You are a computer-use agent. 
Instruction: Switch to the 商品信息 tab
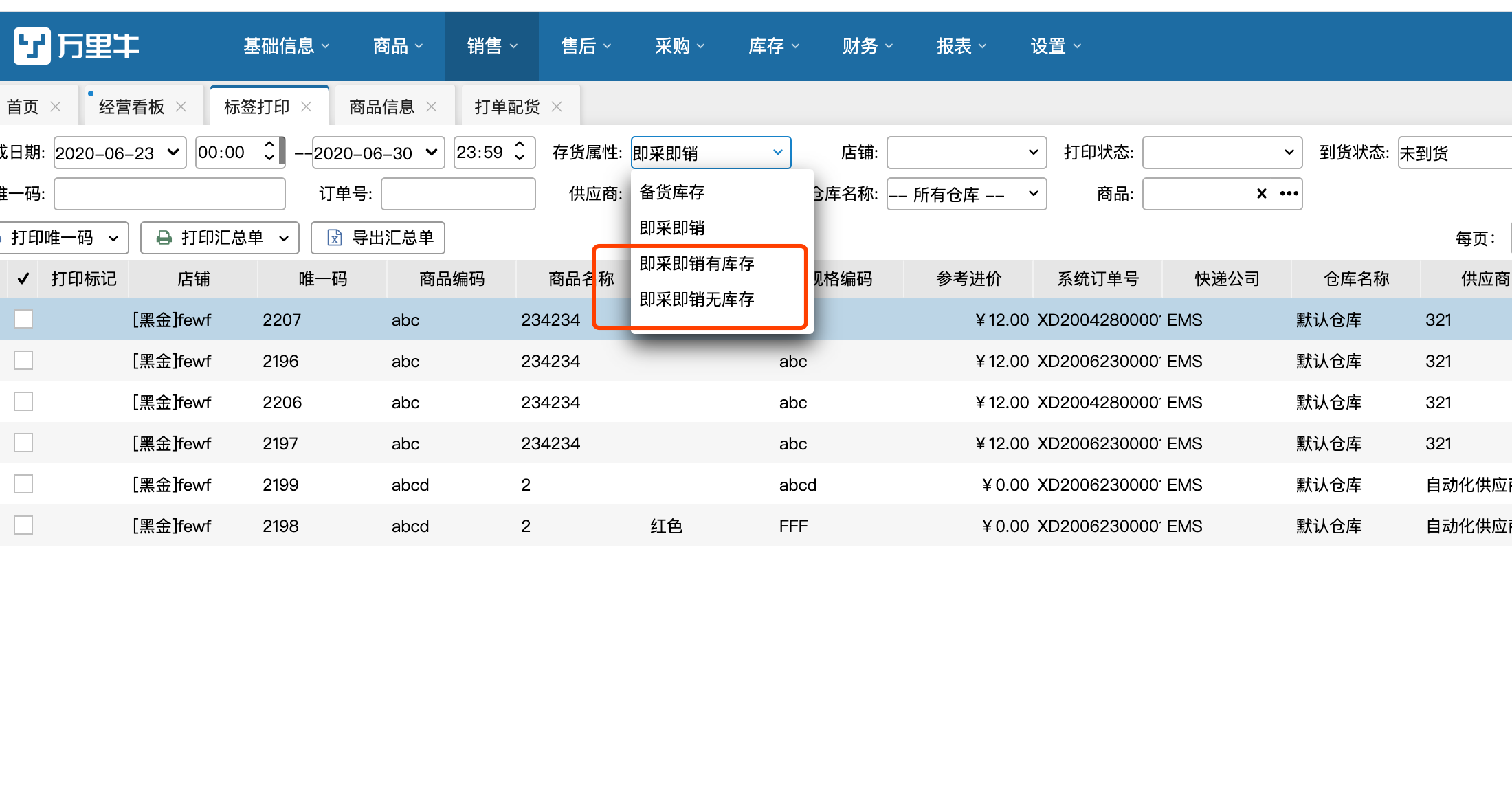[381, 107]
